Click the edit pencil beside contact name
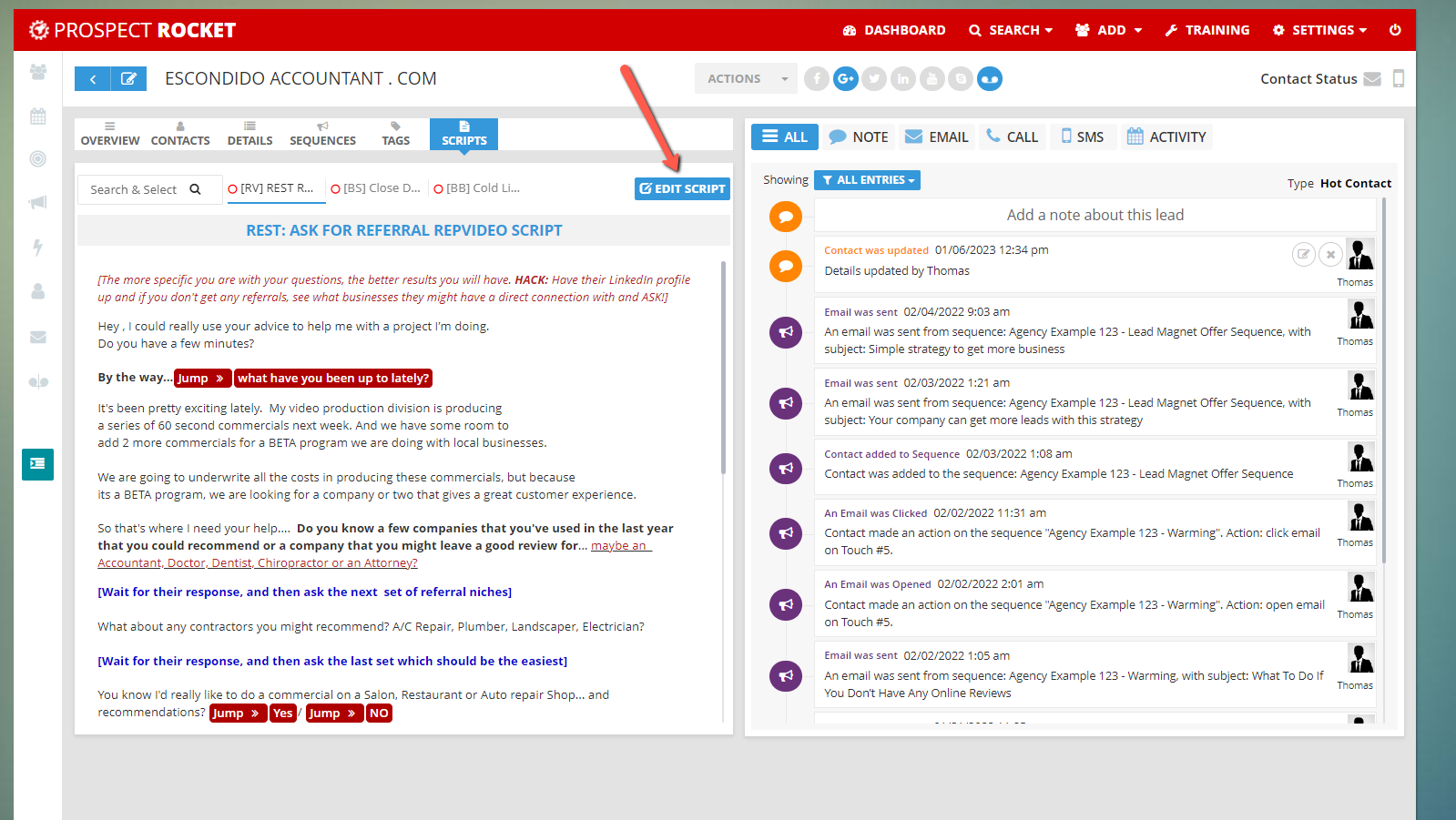The width and height of the screenshot is (1456, 820). (128, 79)
